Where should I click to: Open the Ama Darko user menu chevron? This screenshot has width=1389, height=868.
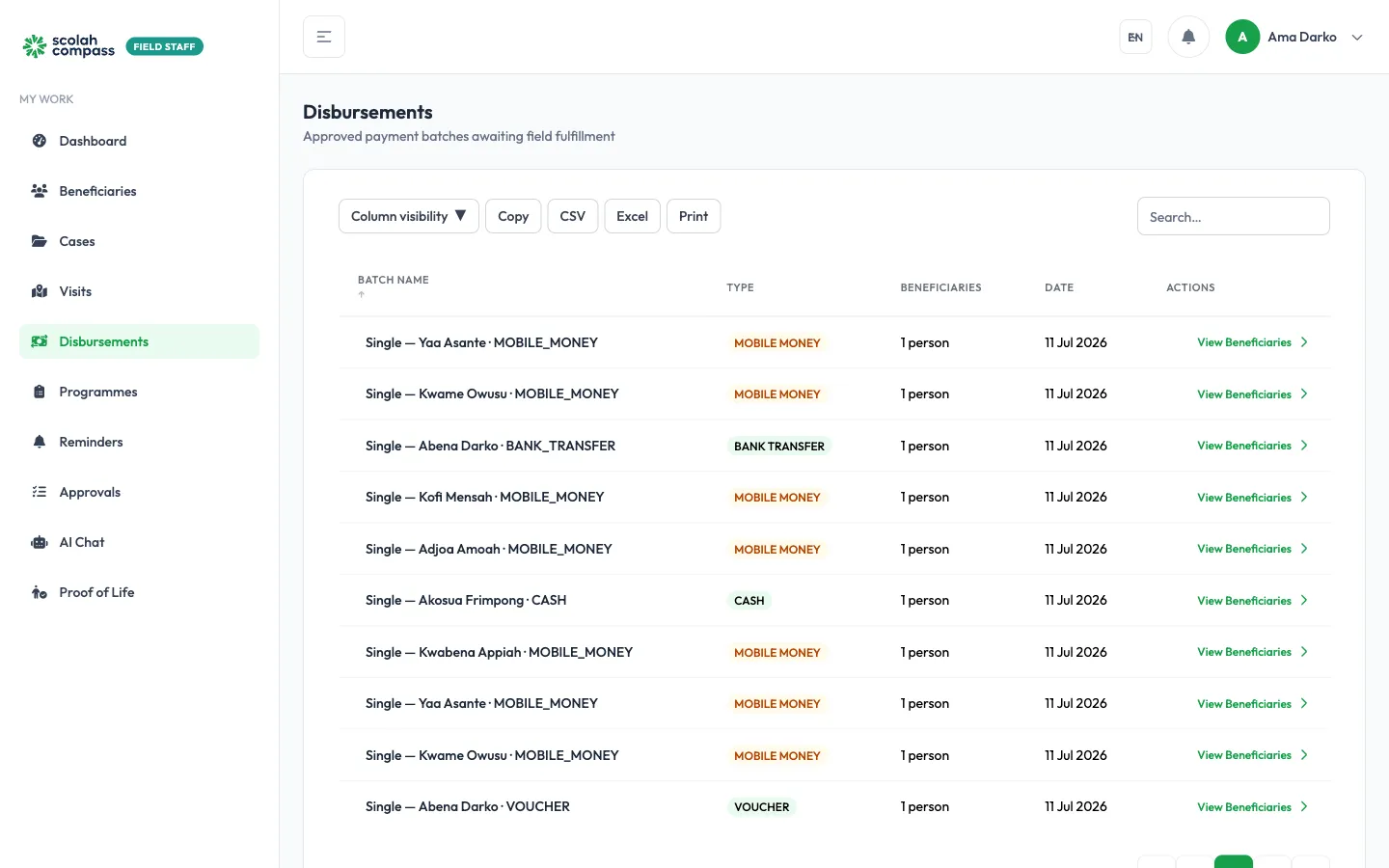coord(1357,37)
